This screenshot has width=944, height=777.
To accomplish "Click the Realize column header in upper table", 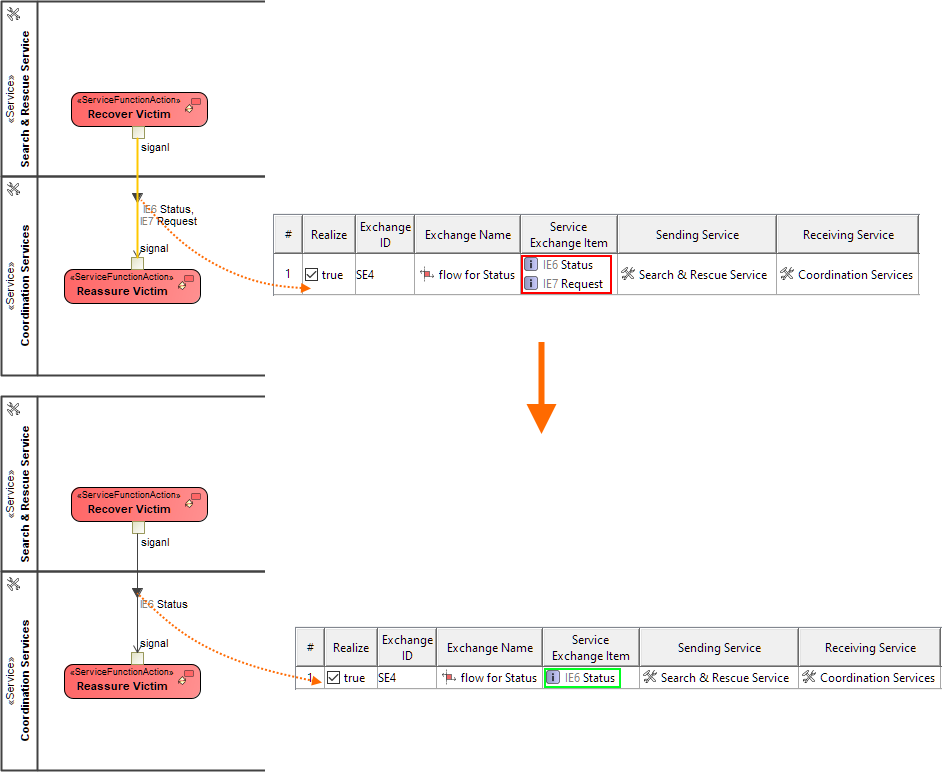I will [x=329, y=235].
